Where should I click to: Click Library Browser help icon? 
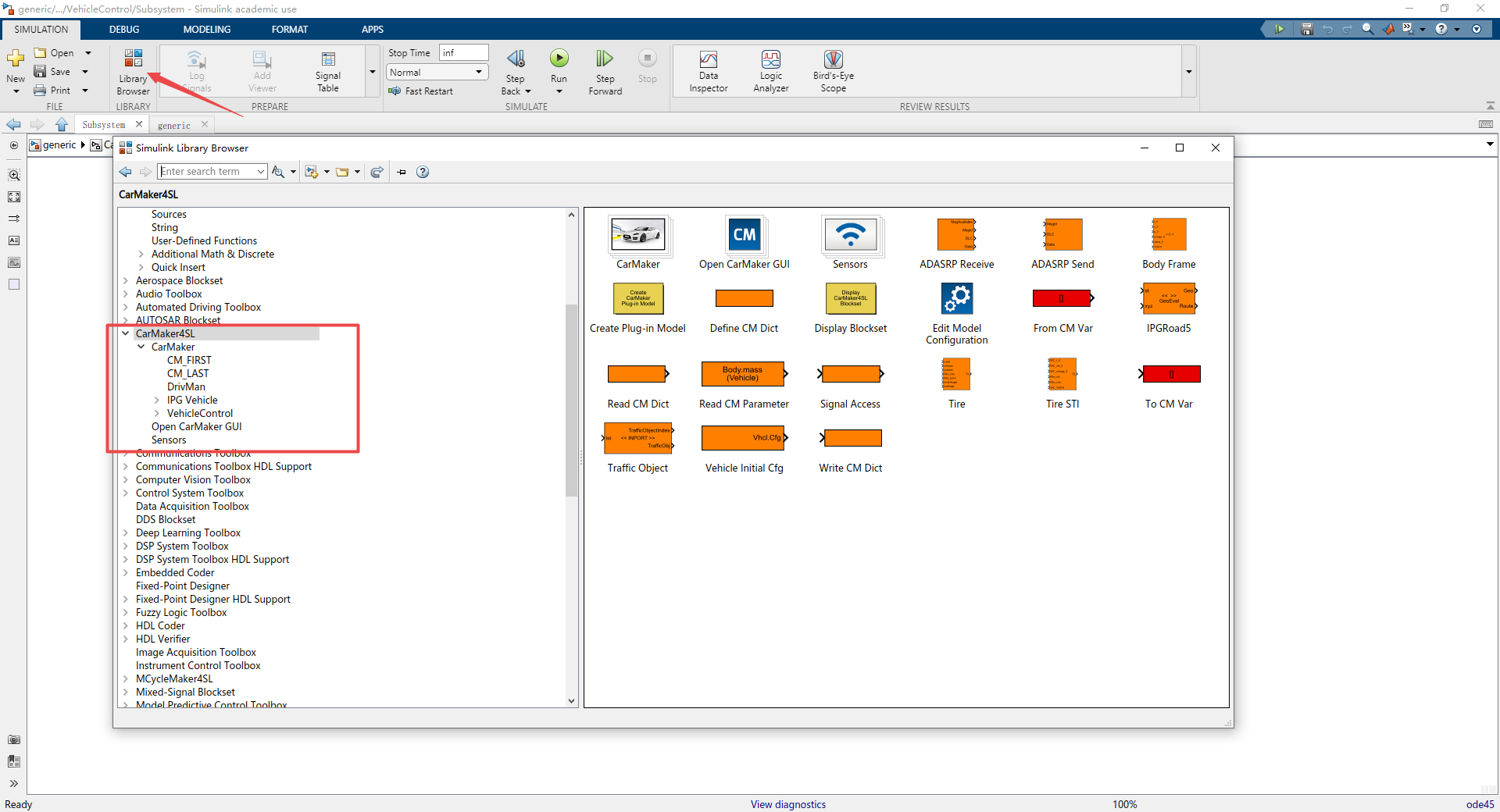(423, 172)
